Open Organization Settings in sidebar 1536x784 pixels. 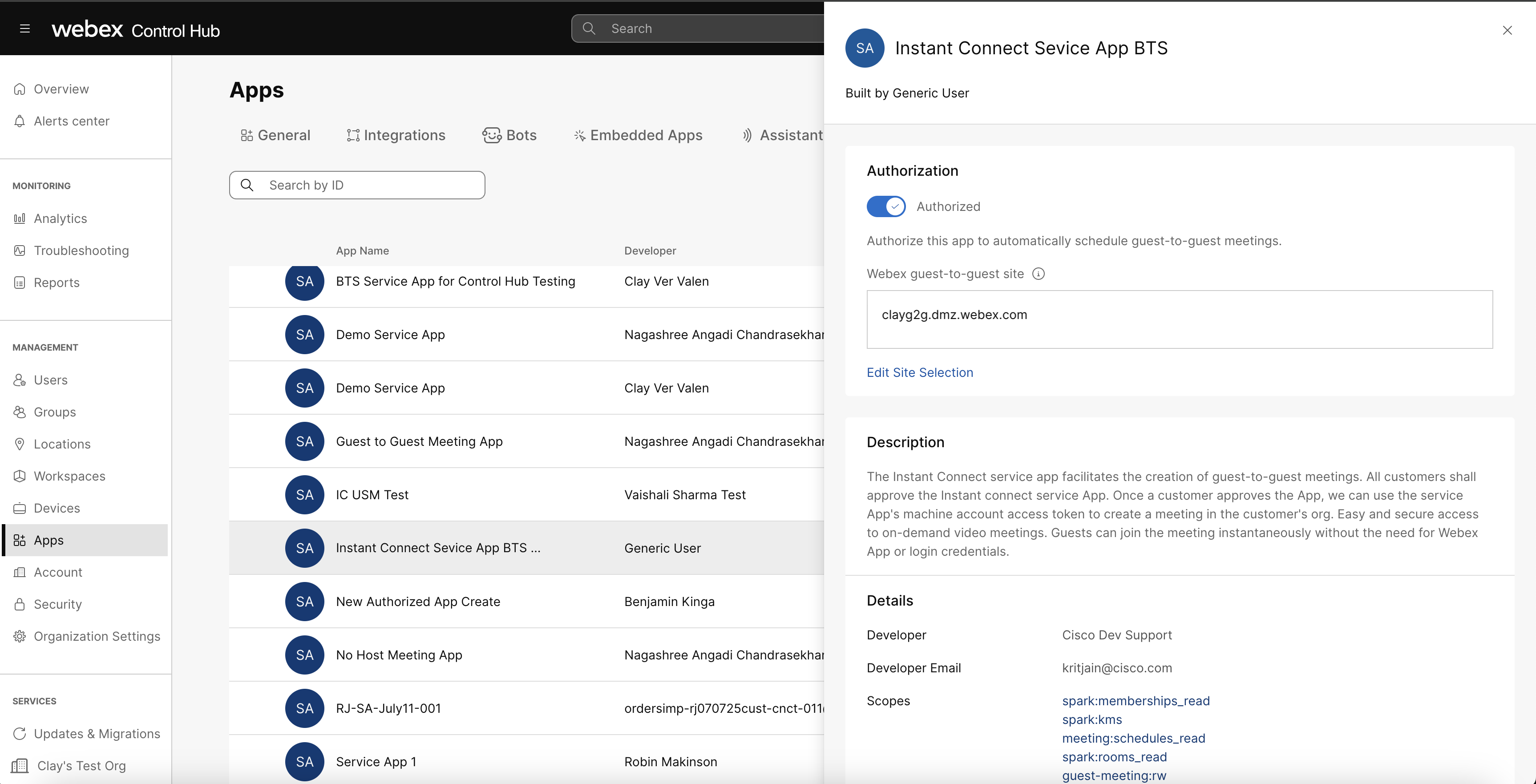click(x=86, y=636)
